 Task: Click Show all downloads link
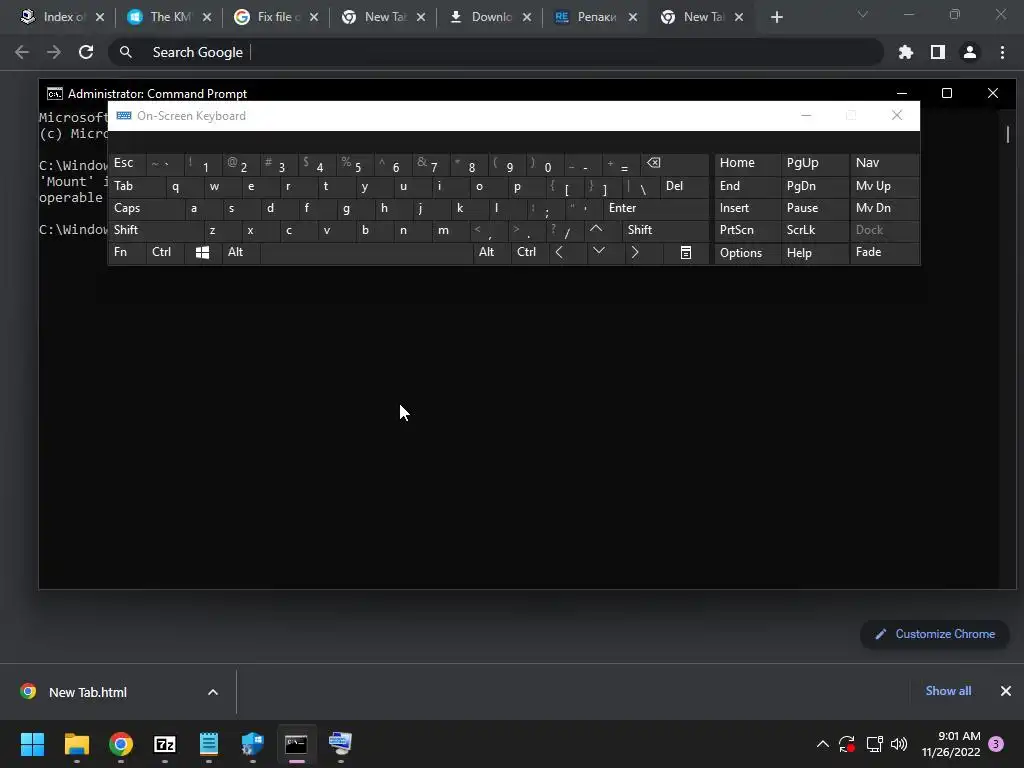pyautogui.click(x=948, y=691)
